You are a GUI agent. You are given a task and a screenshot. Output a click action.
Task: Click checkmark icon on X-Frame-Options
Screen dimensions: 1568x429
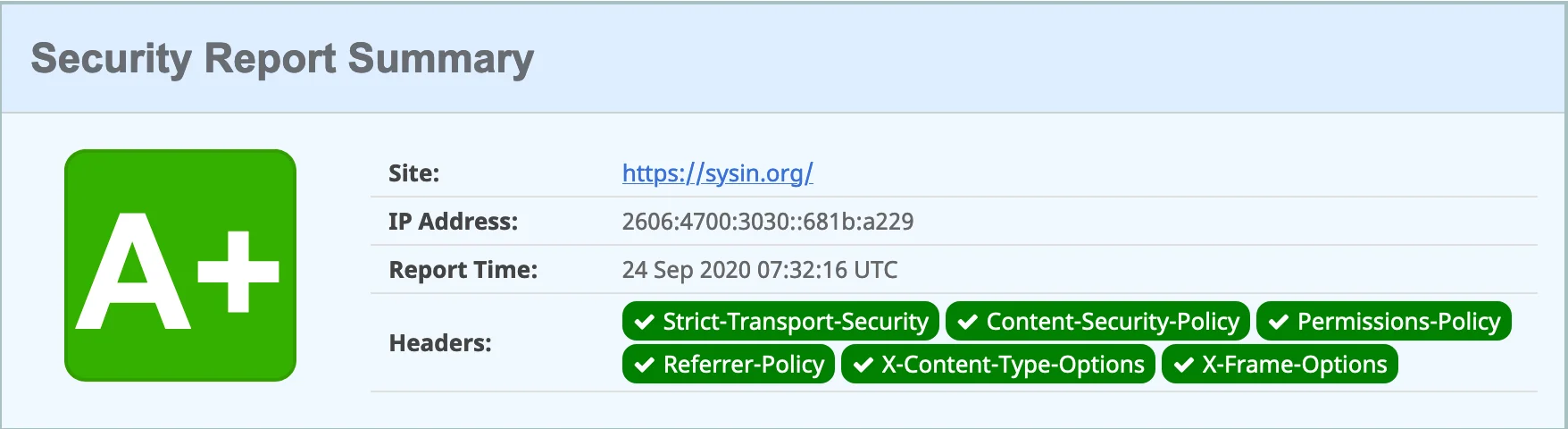tap(1183, 365)
